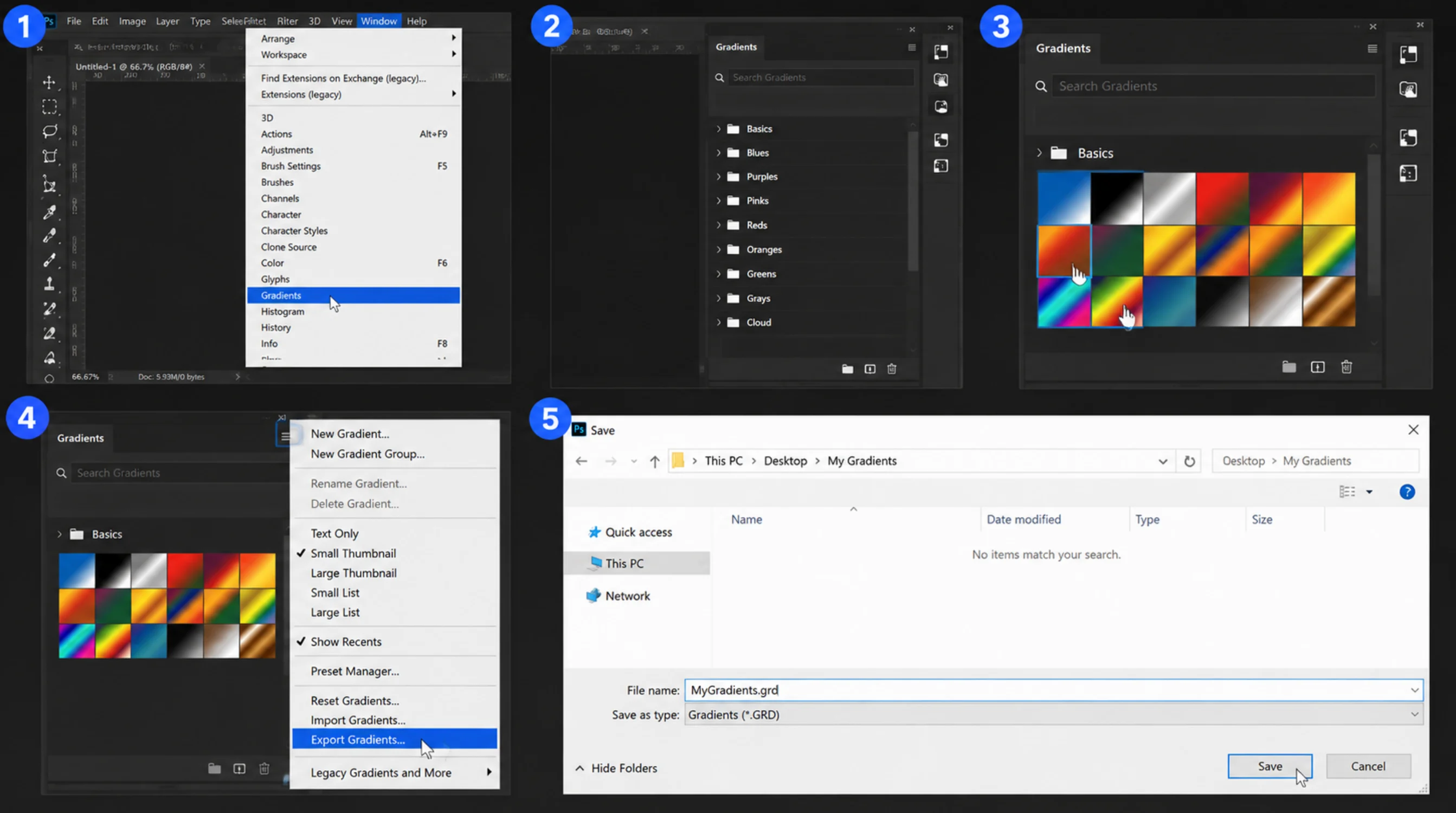Open Save dialog help via question mark icon
Screen dimensions: 1456x813
pos(1407,492)
